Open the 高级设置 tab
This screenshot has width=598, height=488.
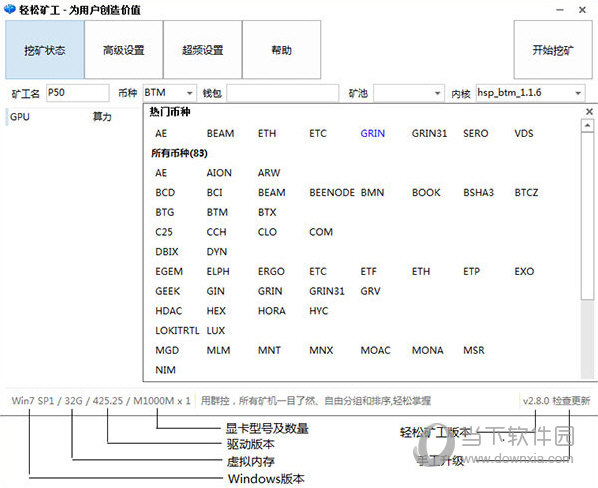coord(124,50)
